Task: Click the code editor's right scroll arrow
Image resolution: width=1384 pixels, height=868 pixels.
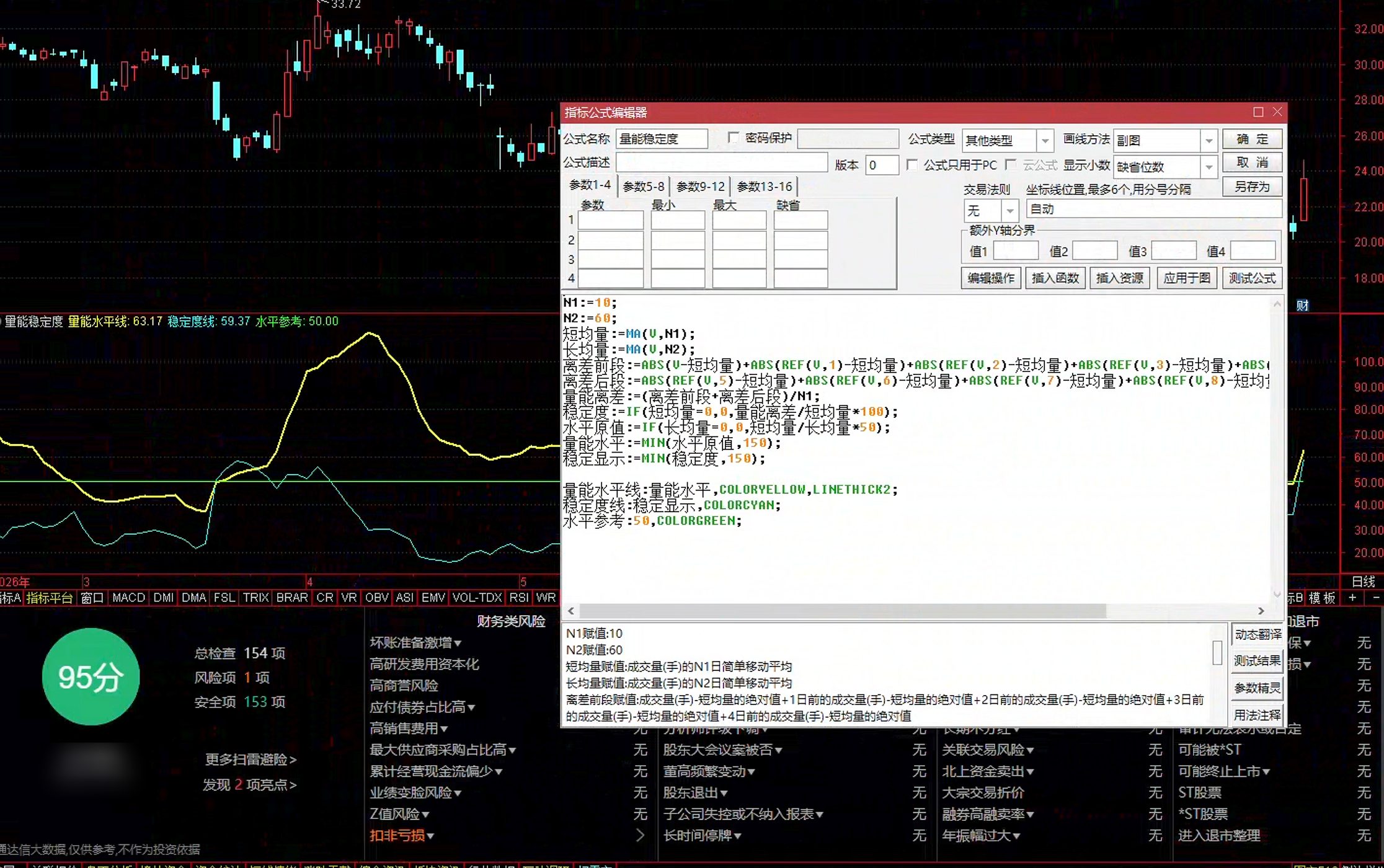Action: [1261, 611]
